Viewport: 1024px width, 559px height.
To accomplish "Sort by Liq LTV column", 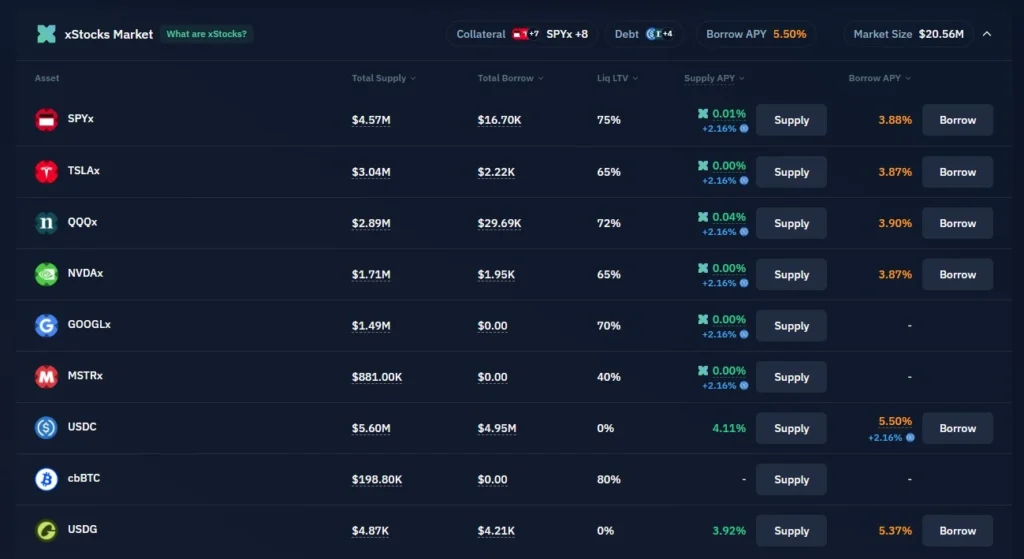I will [617, 78].
